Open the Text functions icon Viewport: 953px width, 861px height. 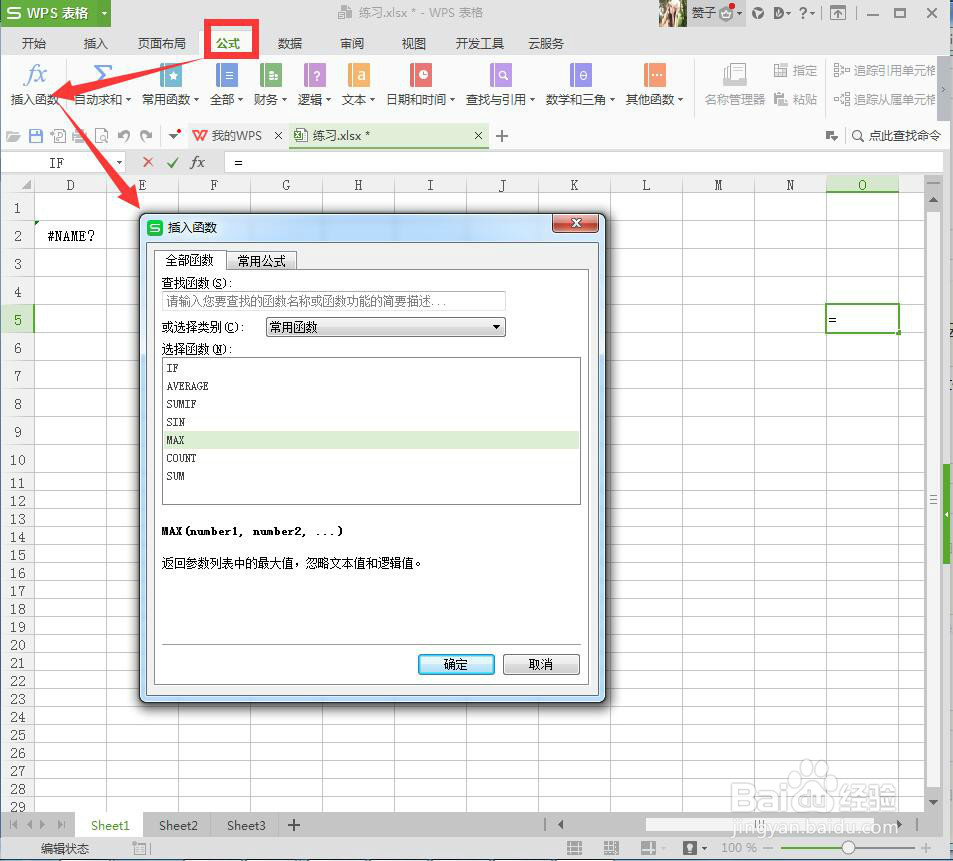(x=359, y=75)
